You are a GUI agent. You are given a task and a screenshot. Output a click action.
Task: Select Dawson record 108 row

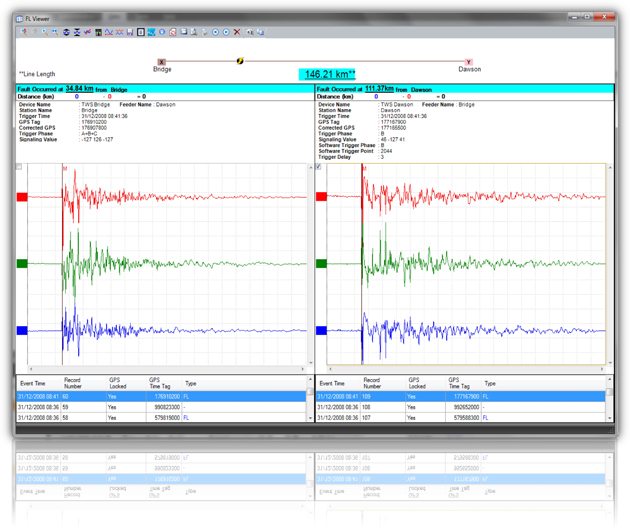460,407
